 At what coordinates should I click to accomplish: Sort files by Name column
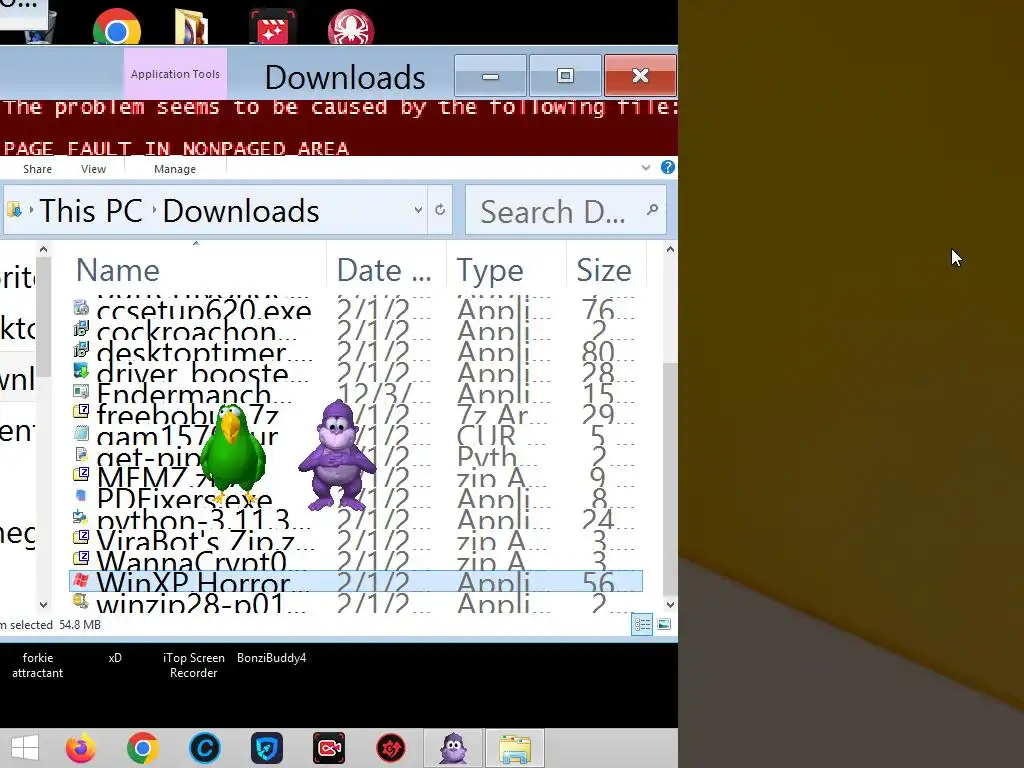(195, 269)
